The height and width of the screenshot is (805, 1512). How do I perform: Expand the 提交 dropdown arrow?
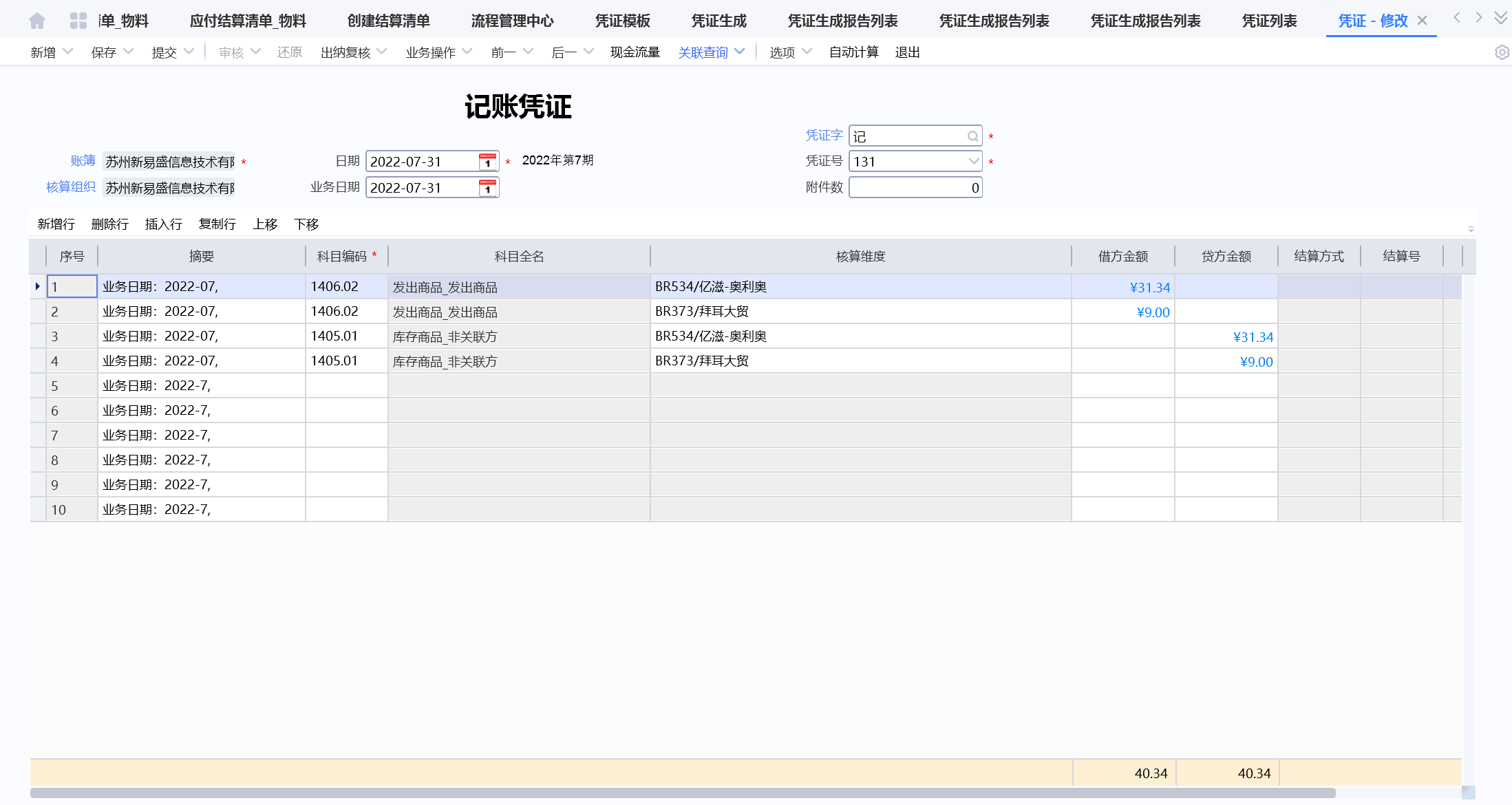189,52
